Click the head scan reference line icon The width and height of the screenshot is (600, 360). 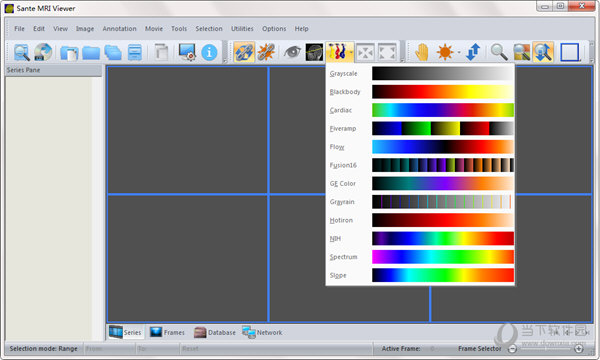[314, 52]
